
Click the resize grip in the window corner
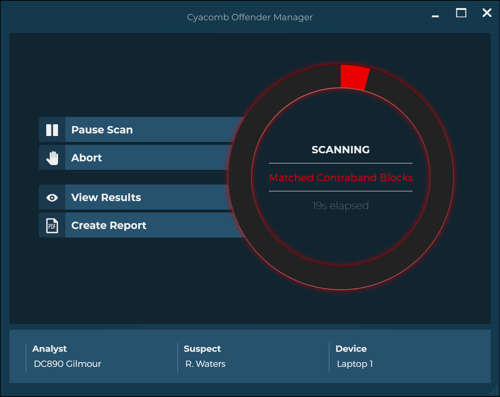pos(495,391)
